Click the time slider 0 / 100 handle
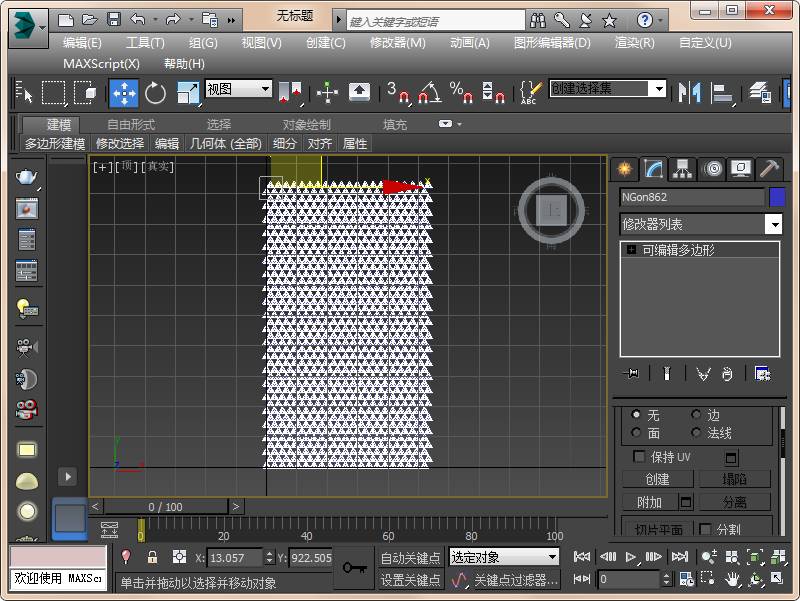 pos(166,507)
